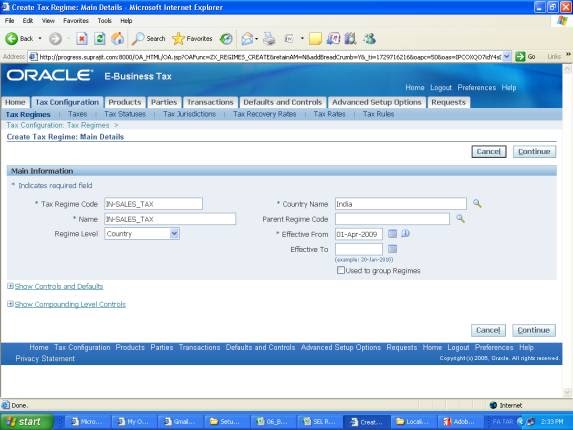Switch to Defaults and Controls tab
This screenshot has width=573, height=430.
pos(282,102)
